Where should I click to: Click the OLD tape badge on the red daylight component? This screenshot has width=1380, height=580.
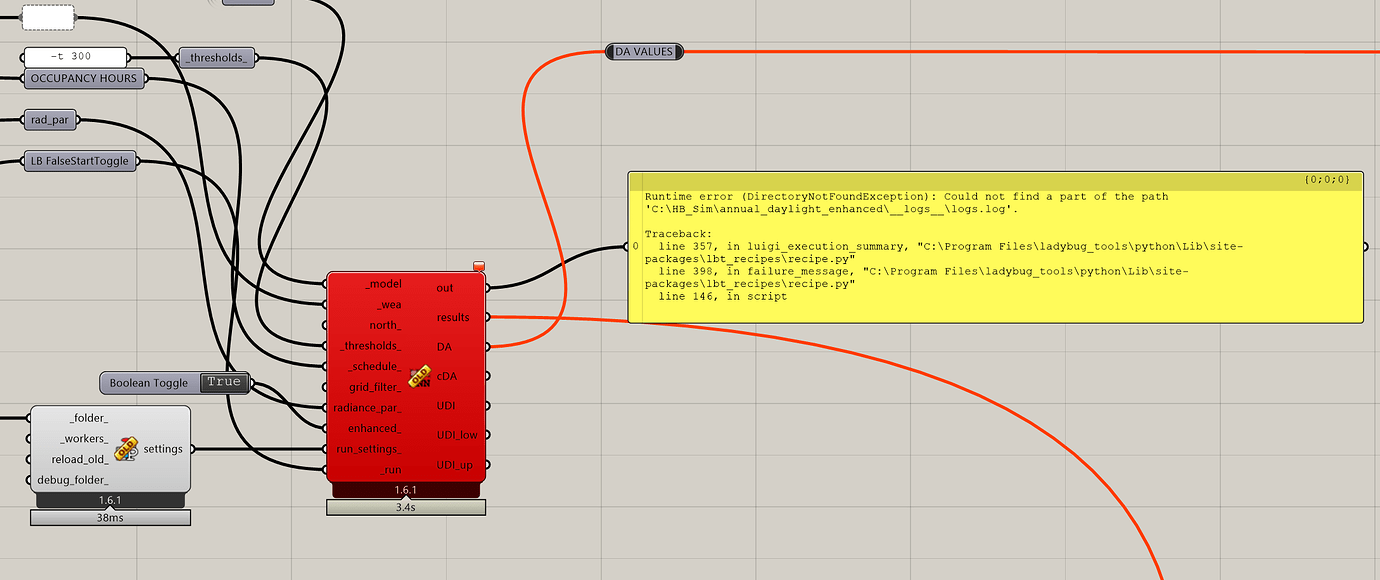[418, 378]
